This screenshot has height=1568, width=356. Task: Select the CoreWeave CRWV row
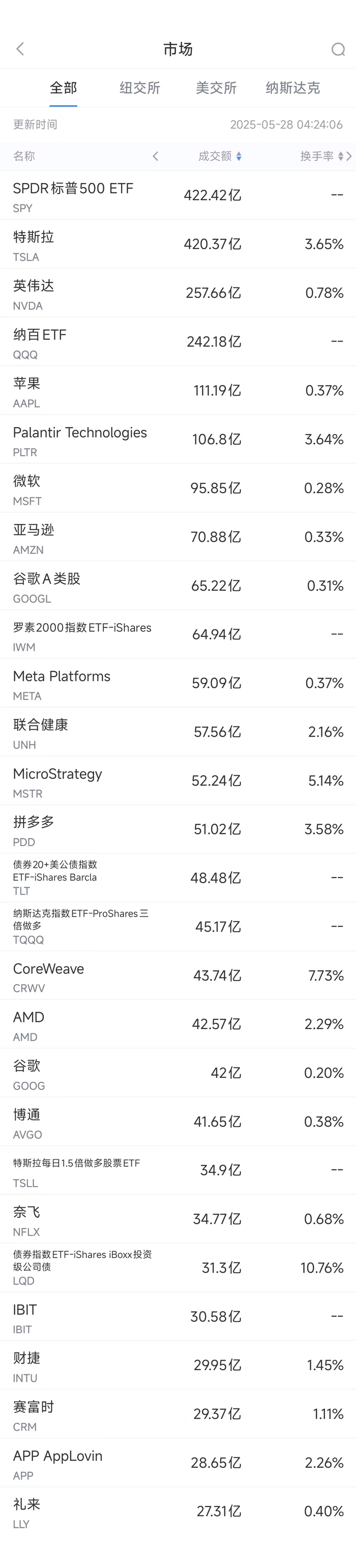177,975
